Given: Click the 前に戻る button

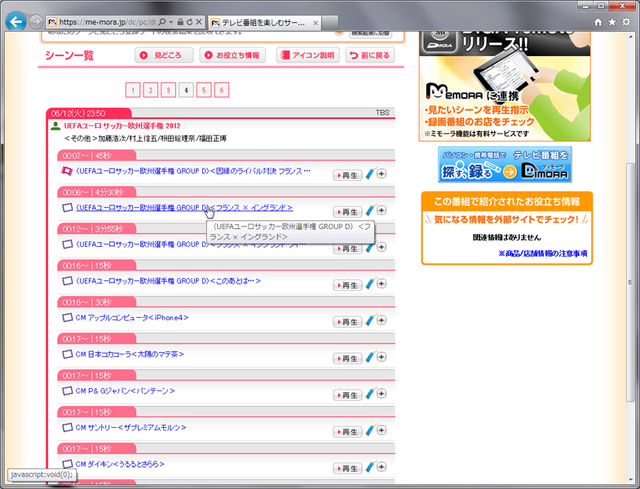Looking at the screenshot, I should pyautogui.click(x=370, y=55).
